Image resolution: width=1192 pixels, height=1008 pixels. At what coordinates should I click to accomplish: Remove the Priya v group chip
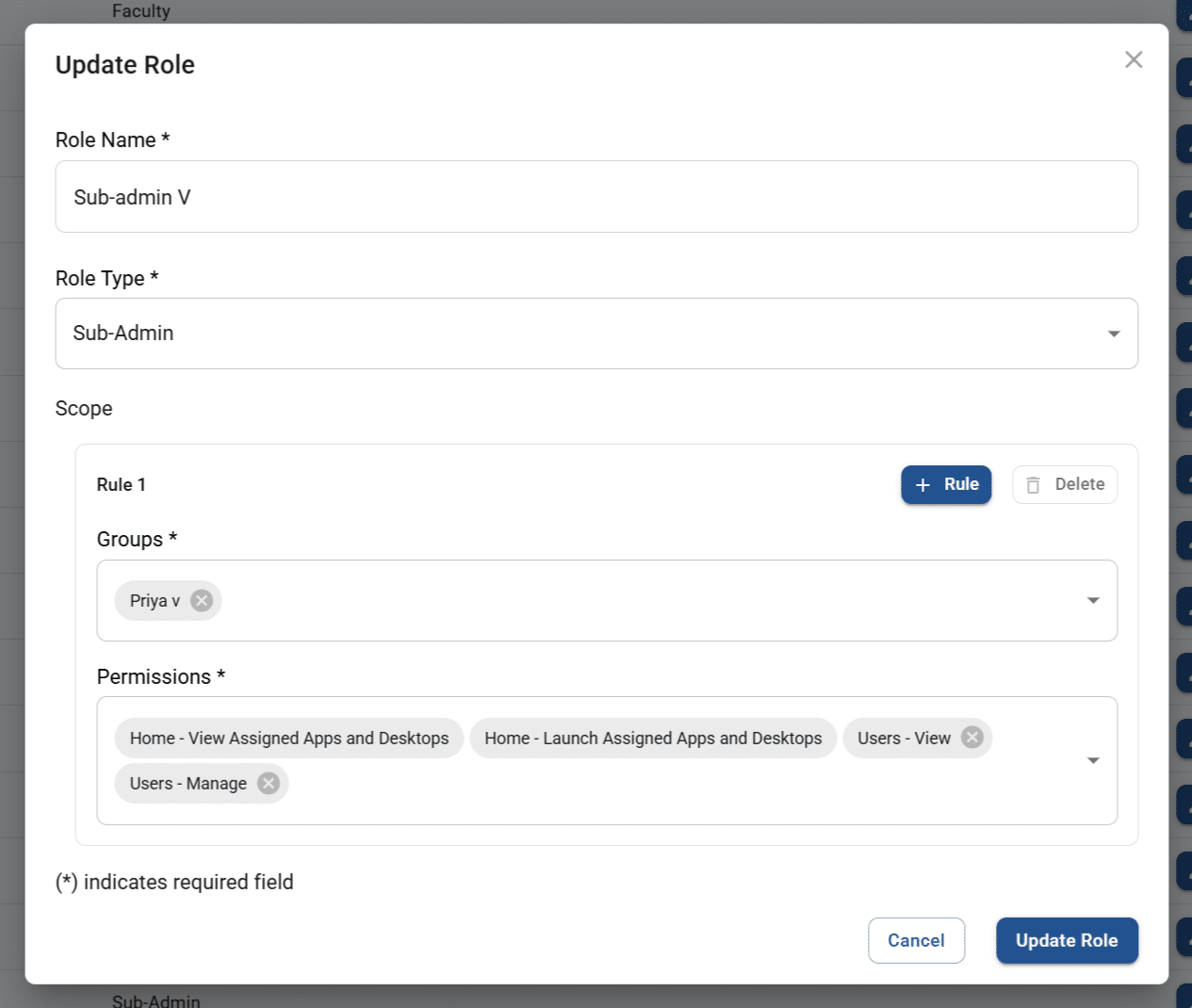click(202, 601)
